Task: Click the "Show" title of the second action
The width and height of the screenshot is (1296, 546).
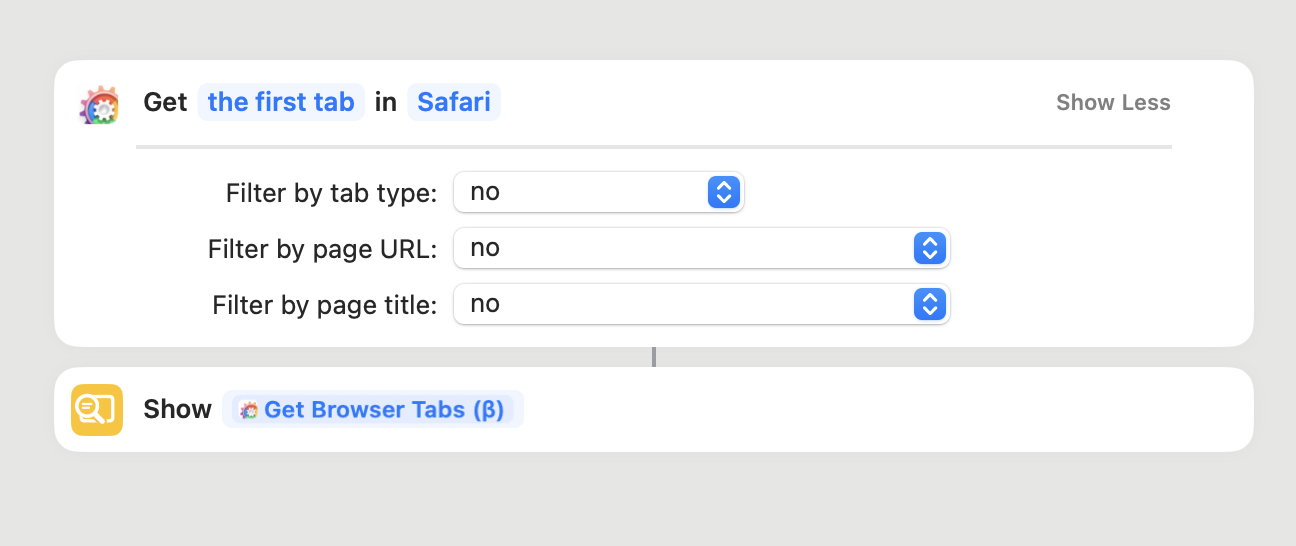Action: [177, 410]
